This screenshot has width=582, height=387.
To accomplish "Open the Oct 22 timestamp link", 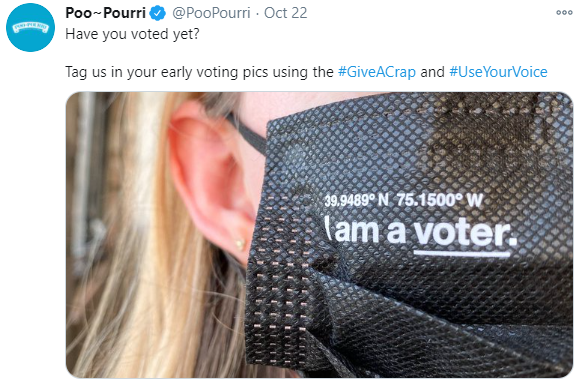I will click(285, 13).
